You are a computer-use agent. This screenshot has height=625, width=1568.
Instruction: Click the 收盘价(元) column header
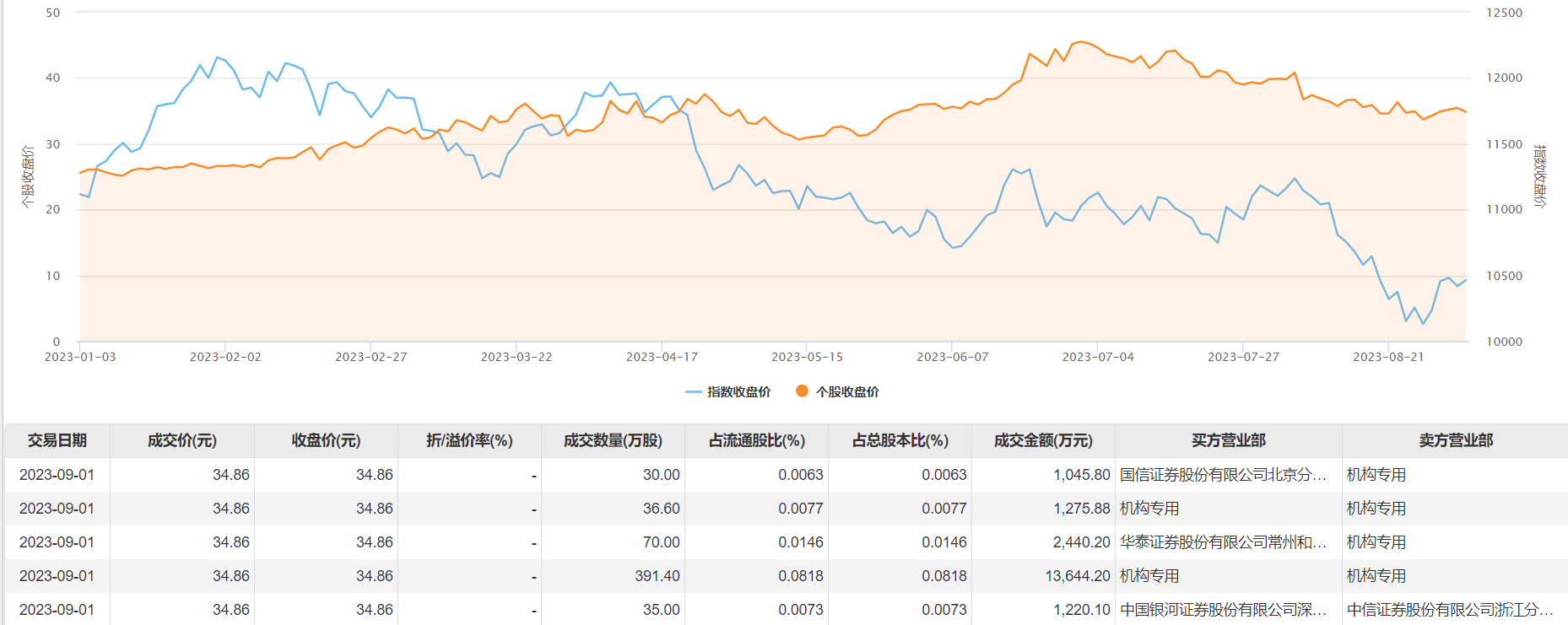(326, 440)
